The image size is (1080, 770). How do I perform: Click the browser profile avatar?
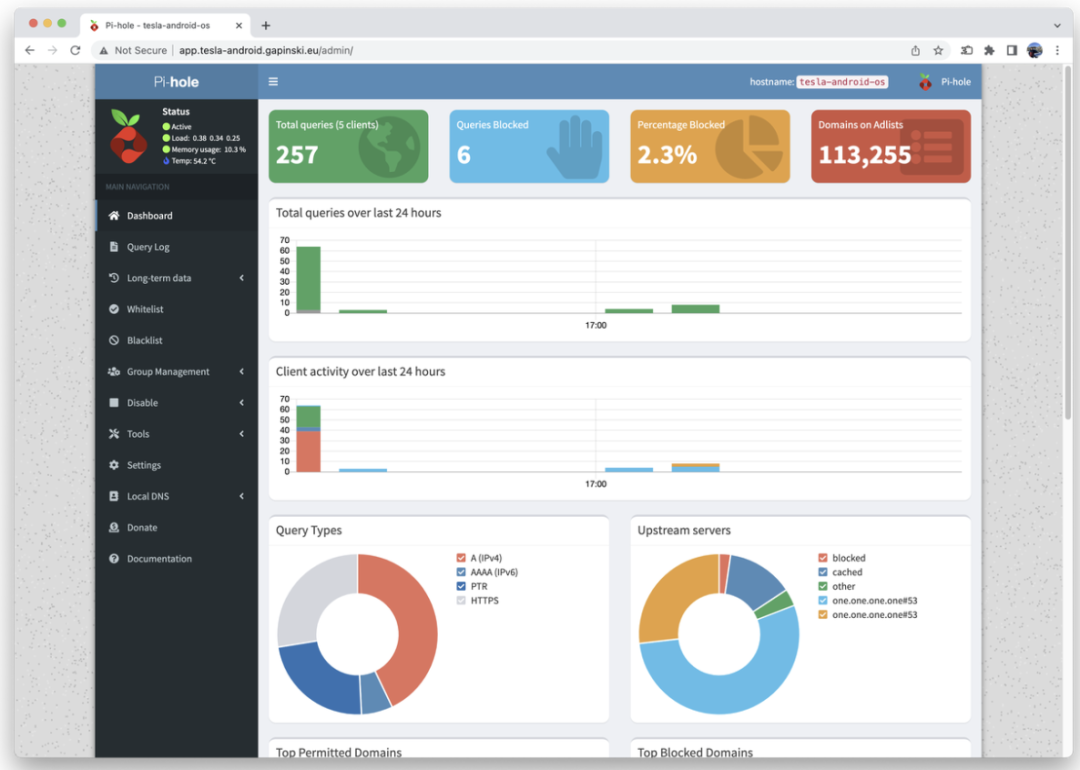pos(1035,50)
